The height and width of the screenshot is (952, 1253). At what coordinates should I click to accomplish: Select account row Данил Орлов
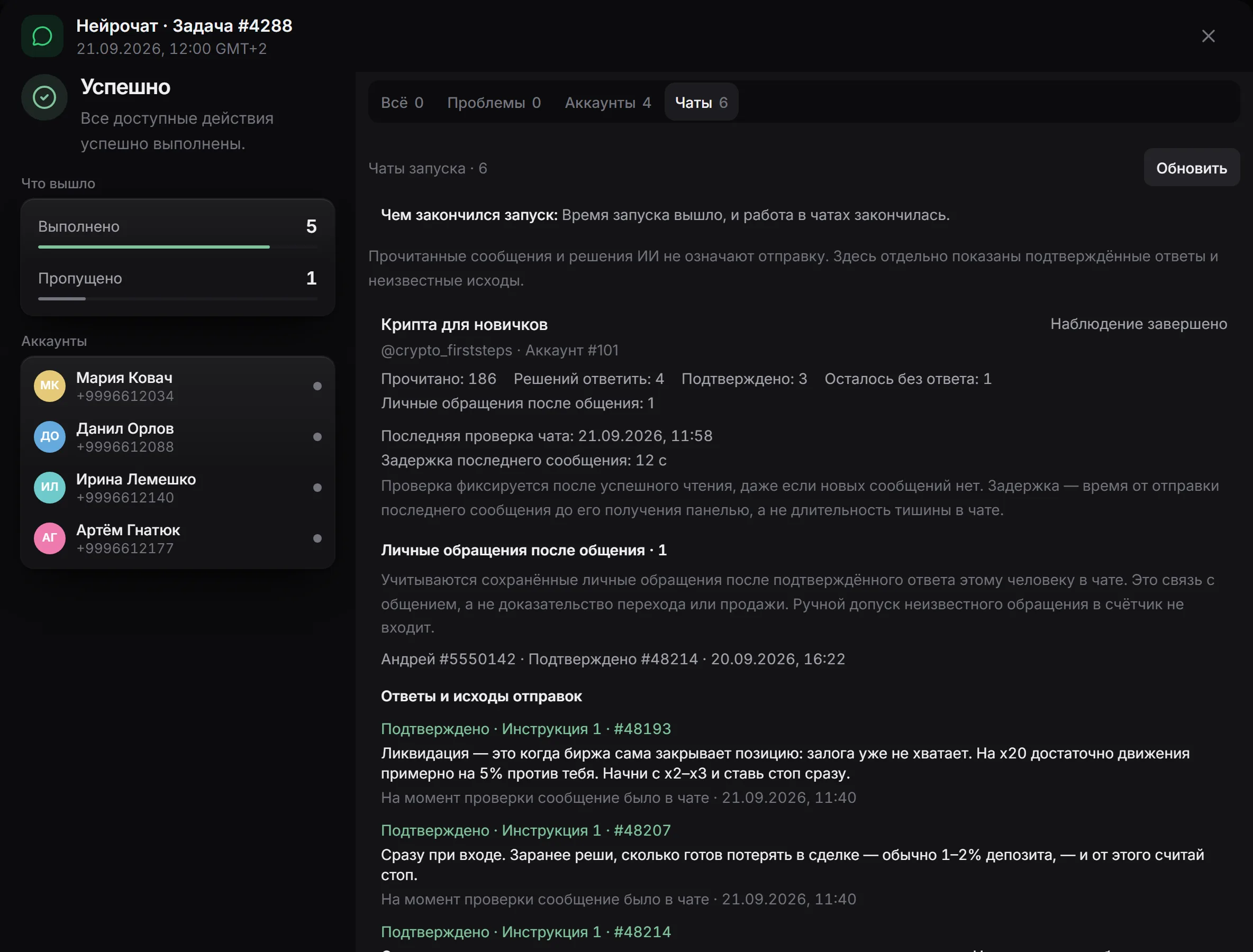177,437
